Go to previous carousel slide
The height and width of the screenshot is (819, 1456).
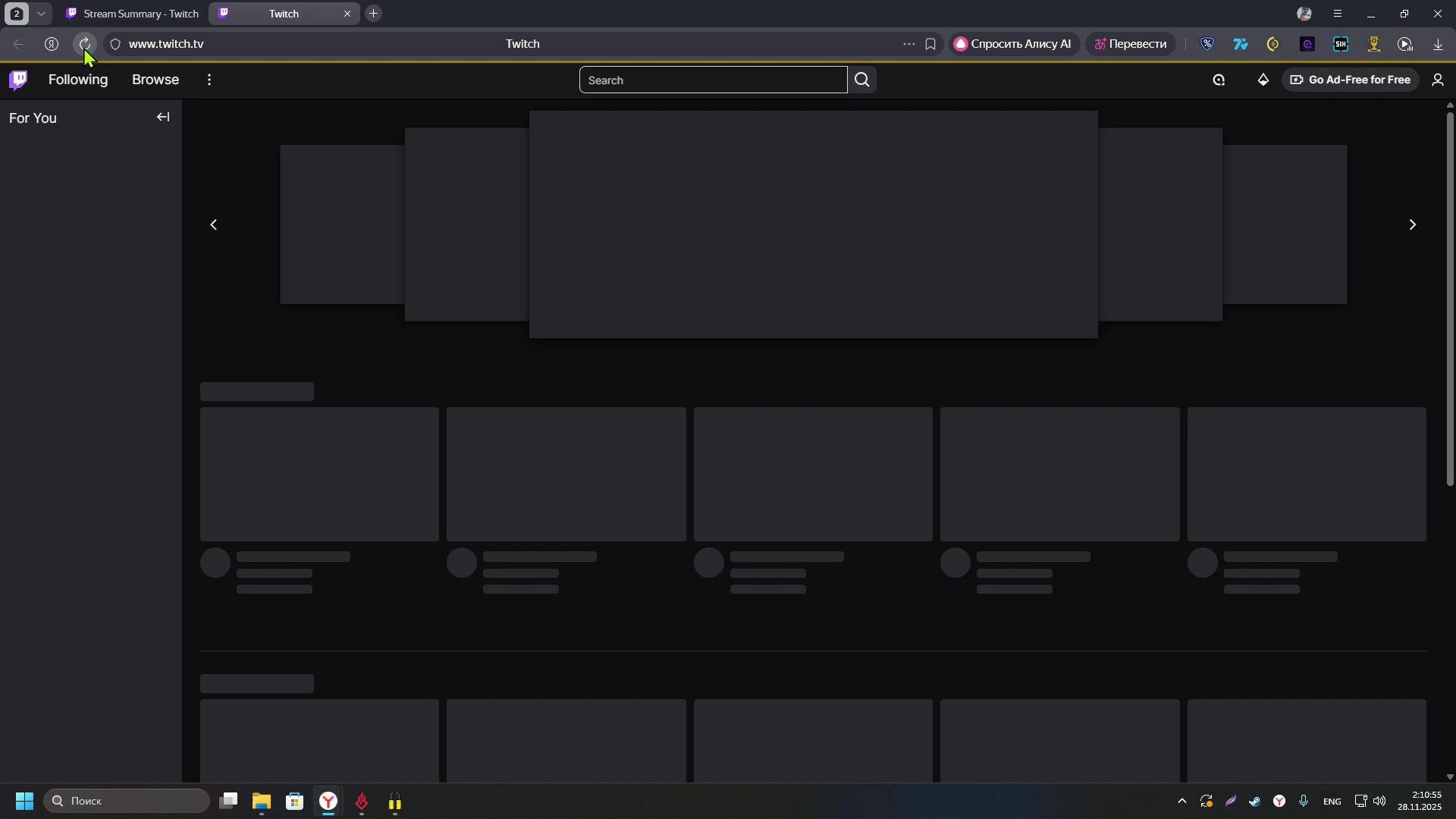point(214,224)
